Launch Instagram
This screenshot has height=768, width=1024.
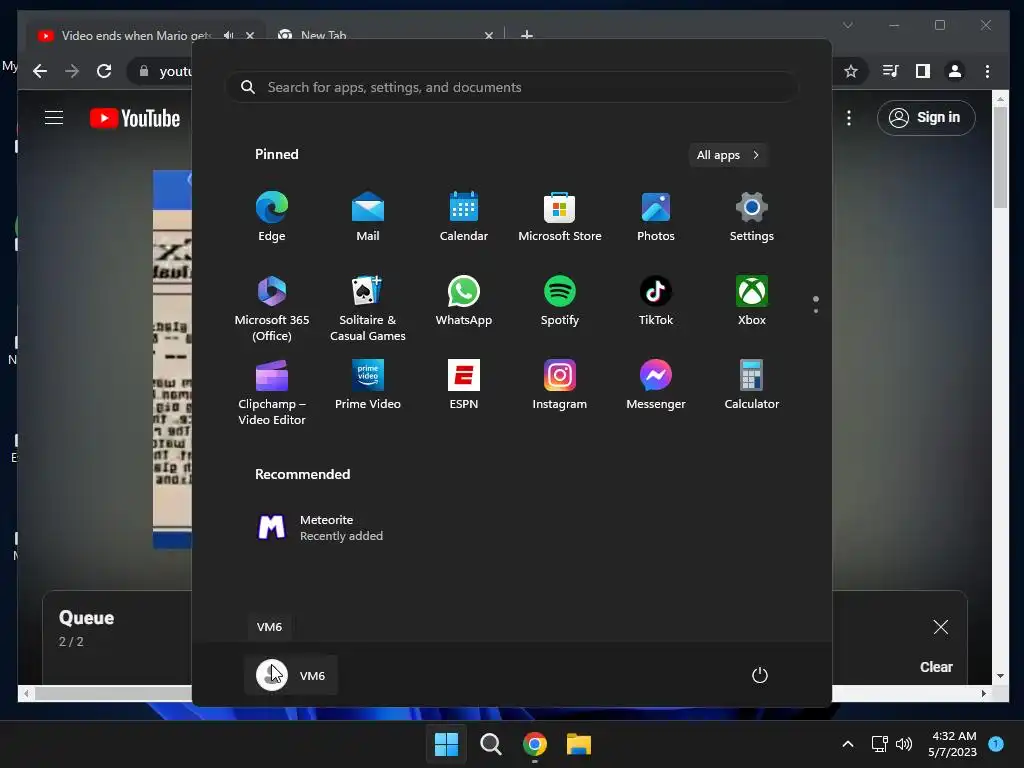560,385
